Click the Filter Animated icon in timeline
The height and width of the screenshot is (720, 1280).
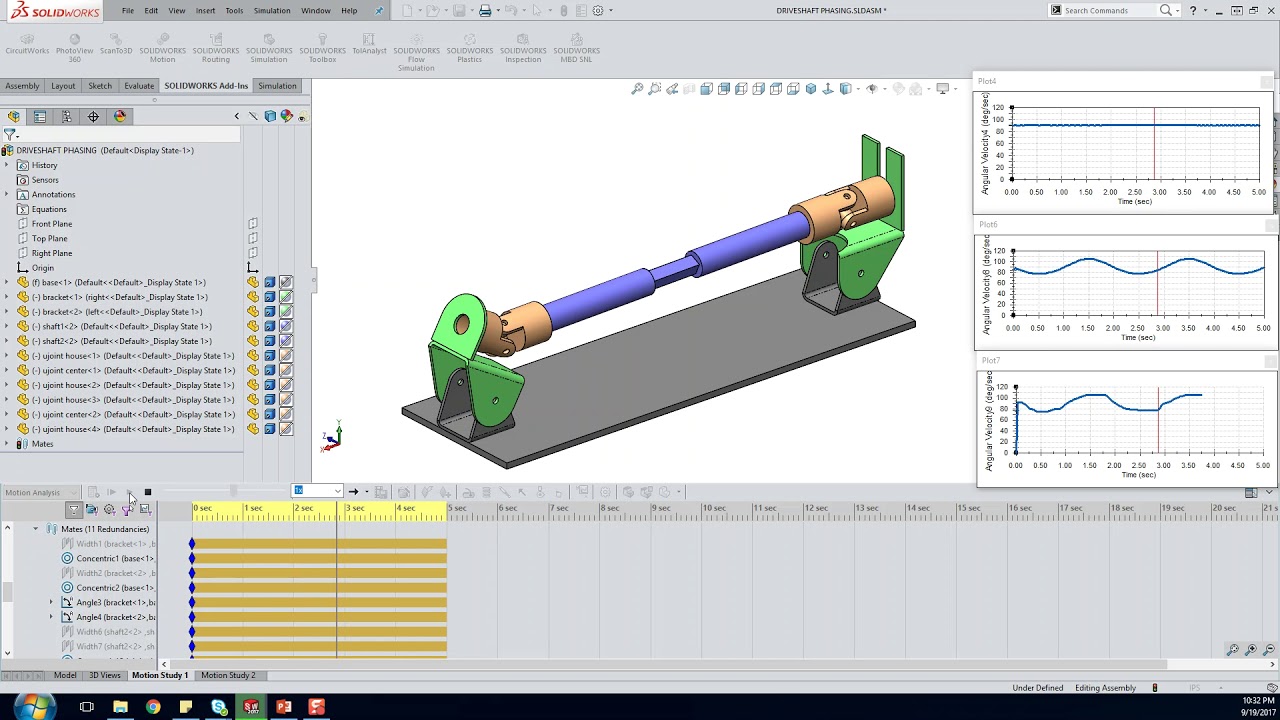91,509
